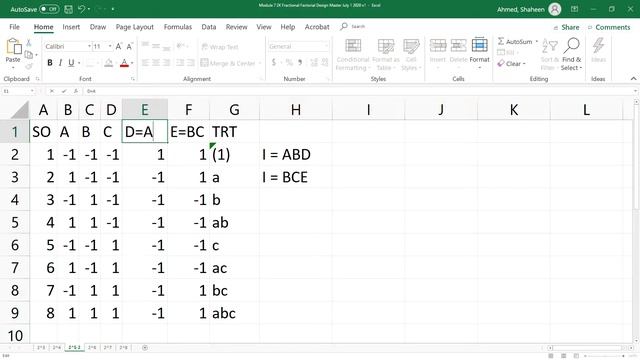The image size is (640, 360).
Task: Click the ribbon Search box
Action: [x=353, y=27]
